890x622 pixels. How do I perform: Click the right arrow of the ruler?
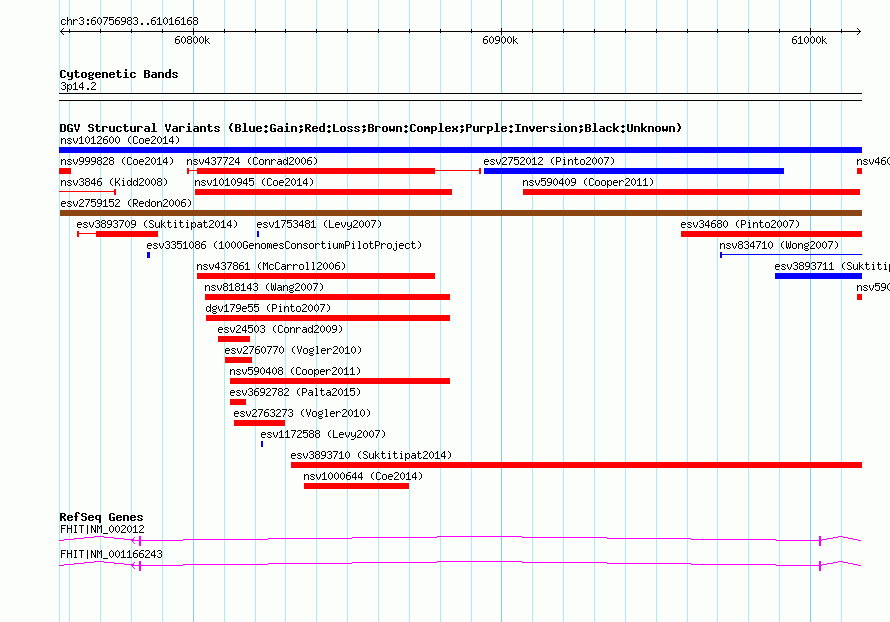[x=859, y=31]
